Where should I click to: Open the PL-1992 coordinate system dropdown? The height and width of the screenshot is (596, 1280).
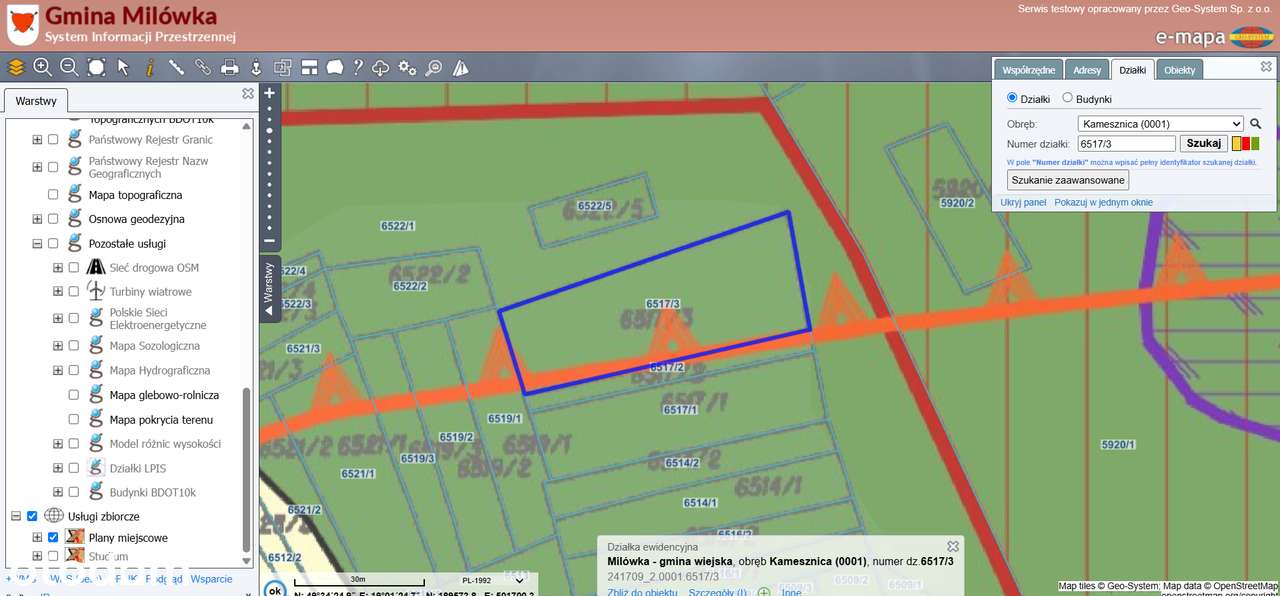492,580
